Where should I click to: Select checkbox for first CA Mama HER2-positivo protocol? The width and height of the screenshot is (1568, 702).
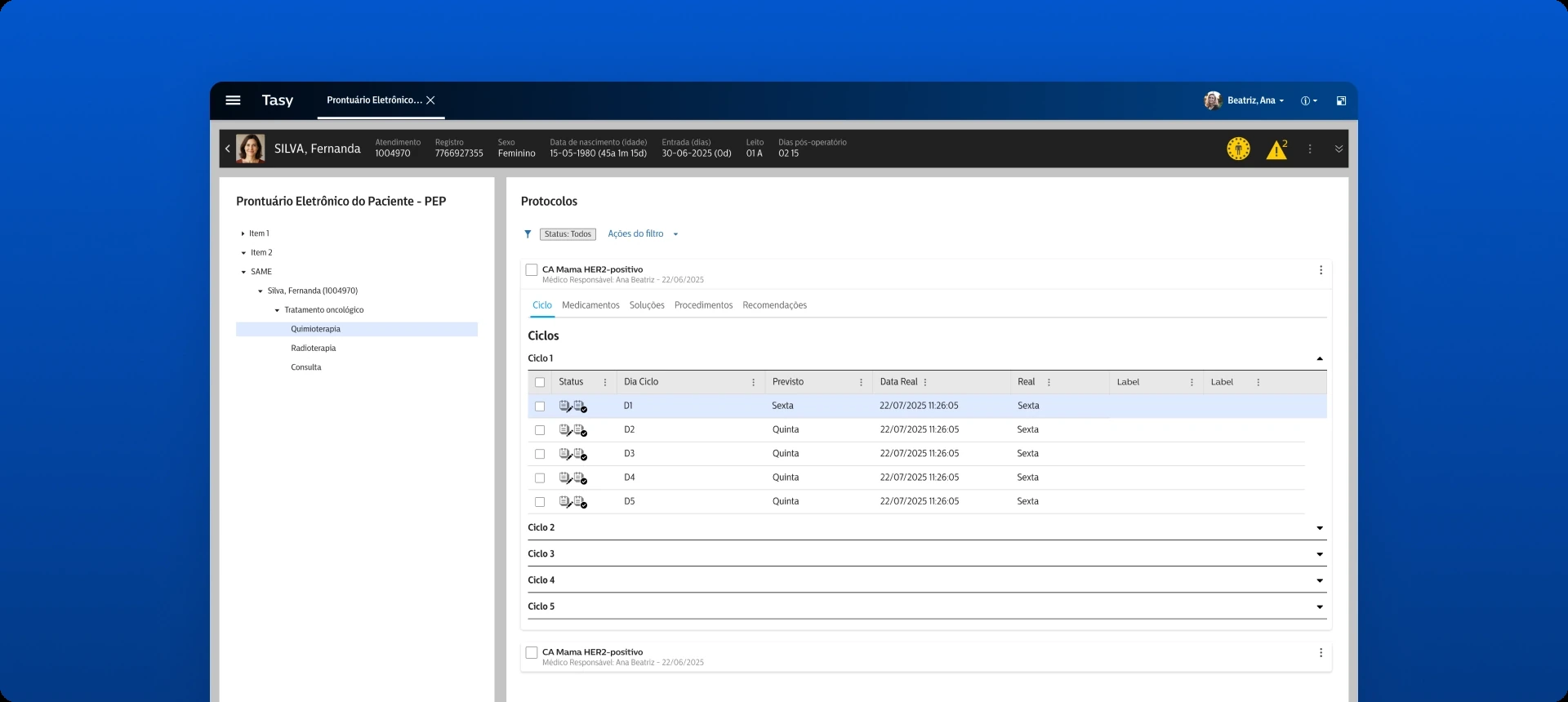pyautogui.click(x=532, y=270)
